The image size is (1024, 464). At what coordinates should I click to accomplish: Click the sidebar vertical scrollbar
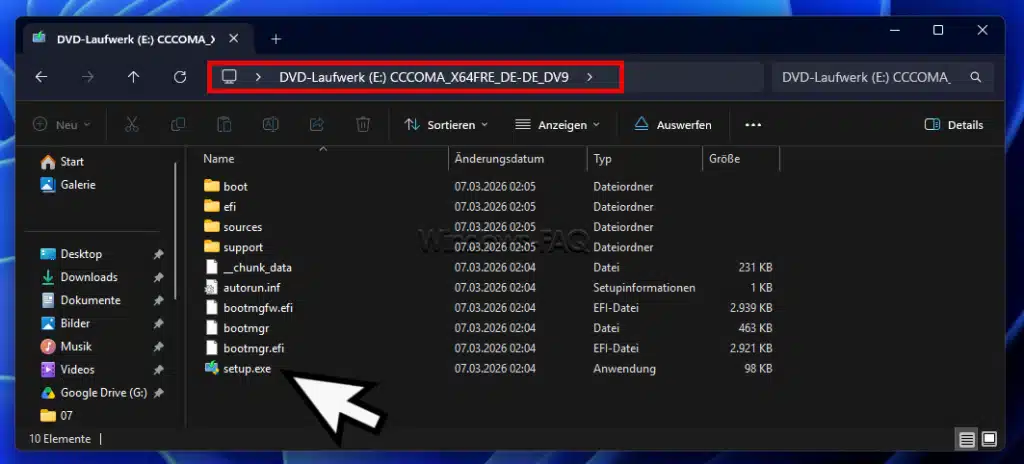click(175, 229)
